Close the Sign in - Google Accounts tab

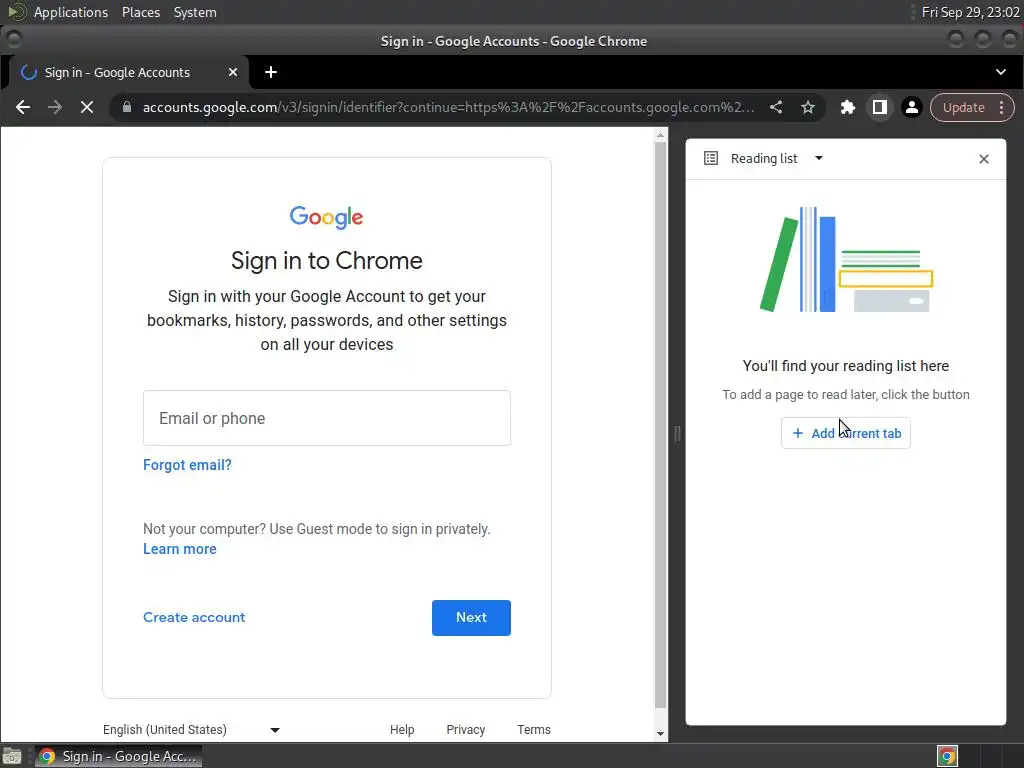click(x=232, y=72)
